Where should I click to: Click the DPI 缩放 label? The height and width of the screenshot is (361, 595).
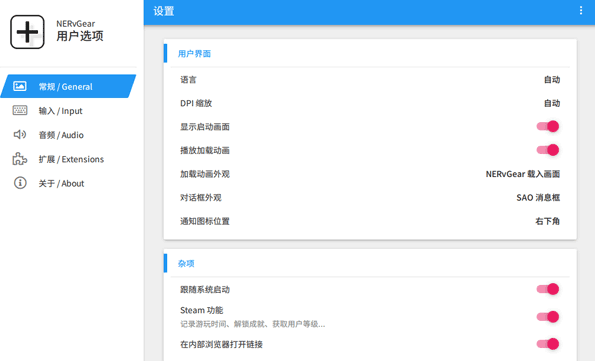click(196, 103)
